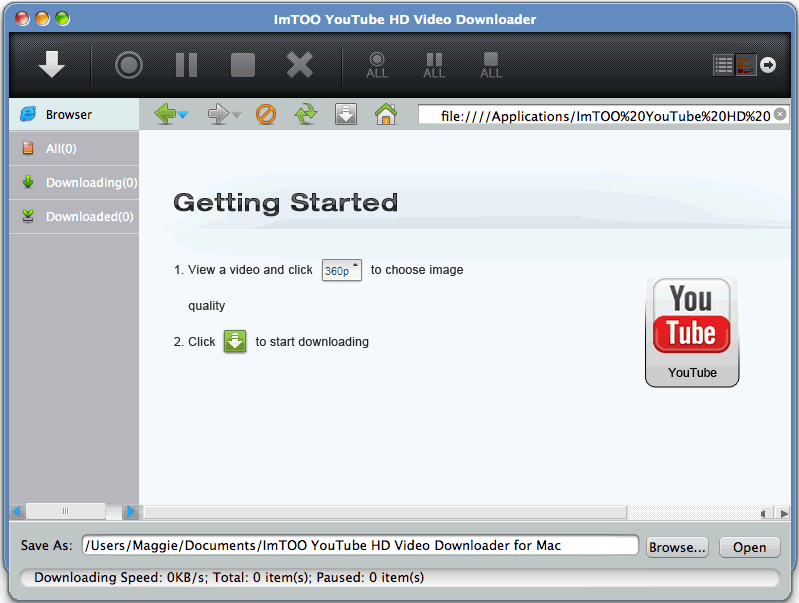Viewport: 799px width, 603px height.
Task: Clear the address bar with x button
Action: click(780, 114)
